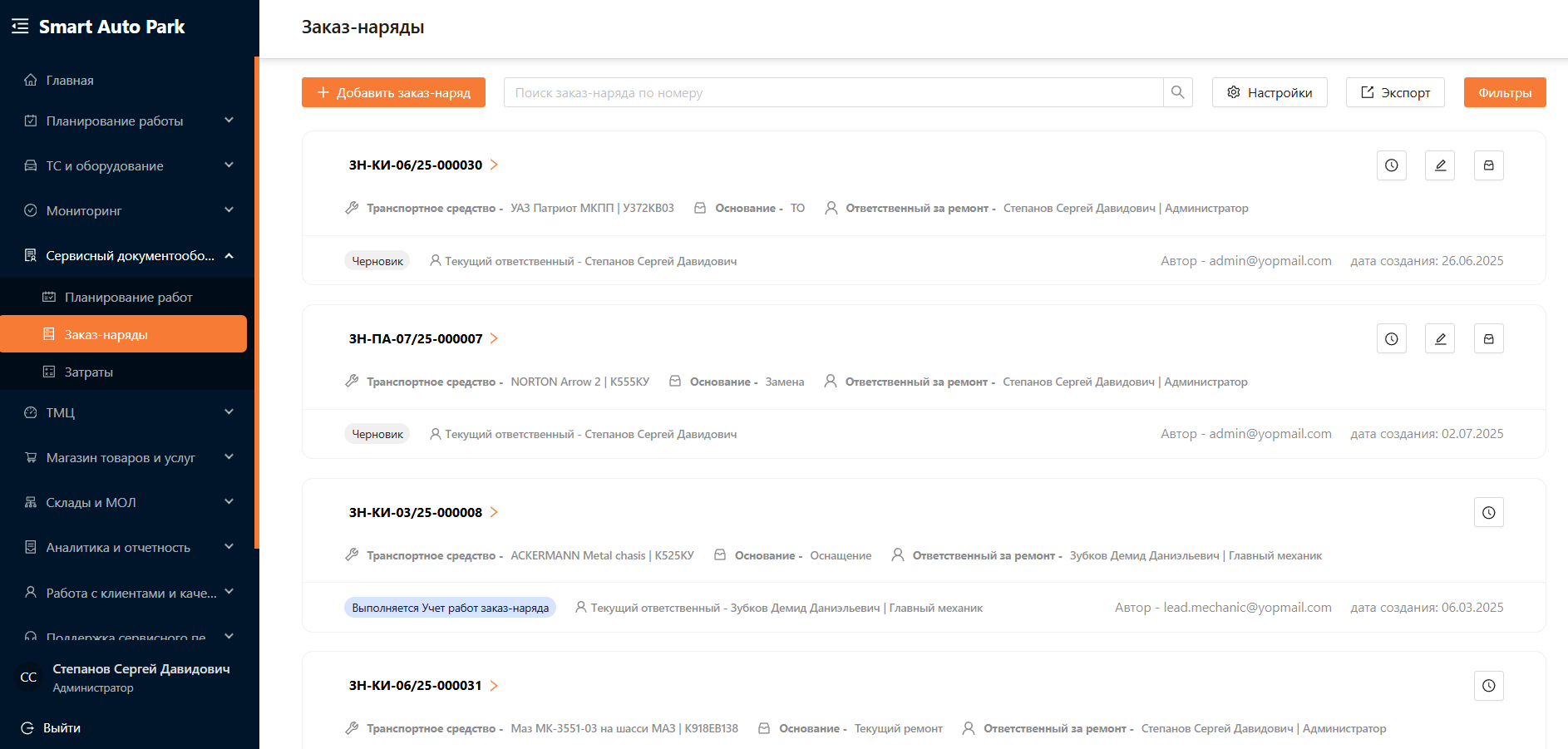Collapse sidebar using the Smart Auto Park menu icon

coord(20,27)
